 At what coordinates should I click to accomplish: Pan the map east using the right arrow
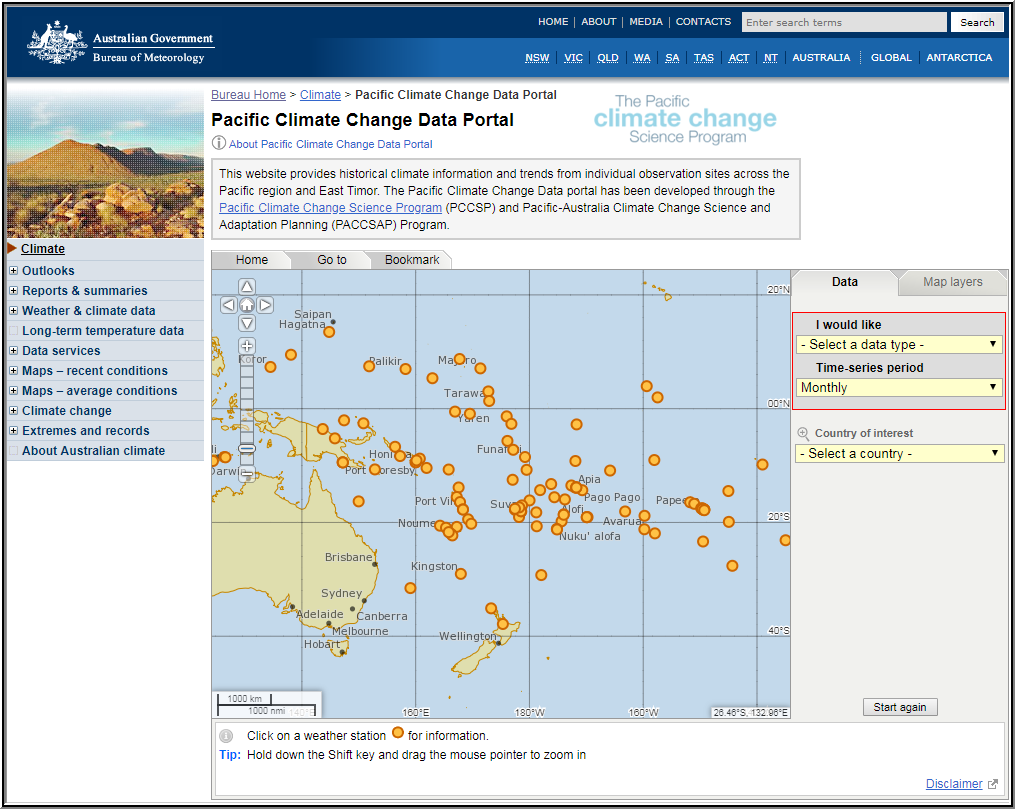tap(265, 305)
